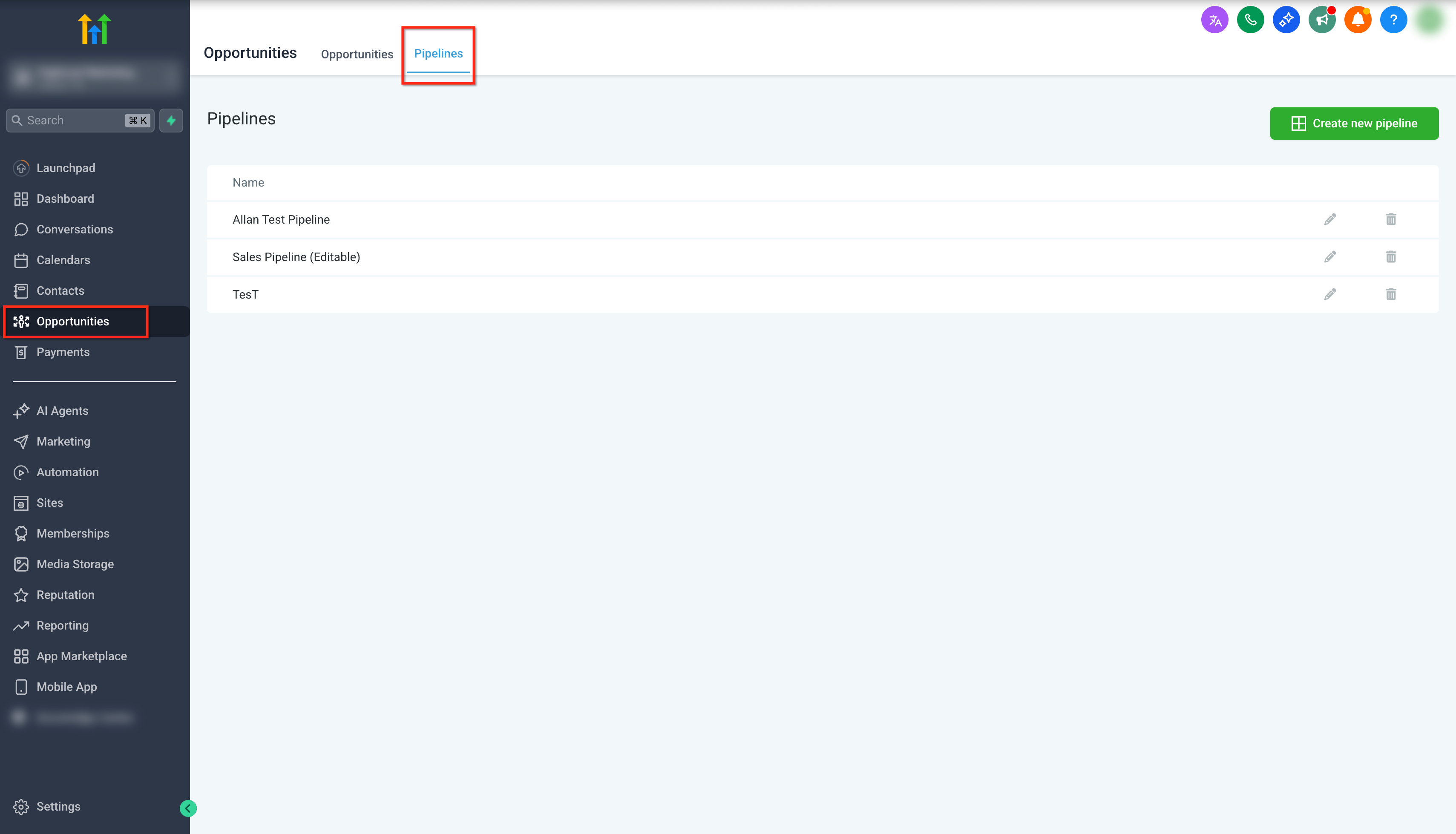Collapse the sidebar with the green chevron
Screen dimensions: 1456x834
[187, 808]
